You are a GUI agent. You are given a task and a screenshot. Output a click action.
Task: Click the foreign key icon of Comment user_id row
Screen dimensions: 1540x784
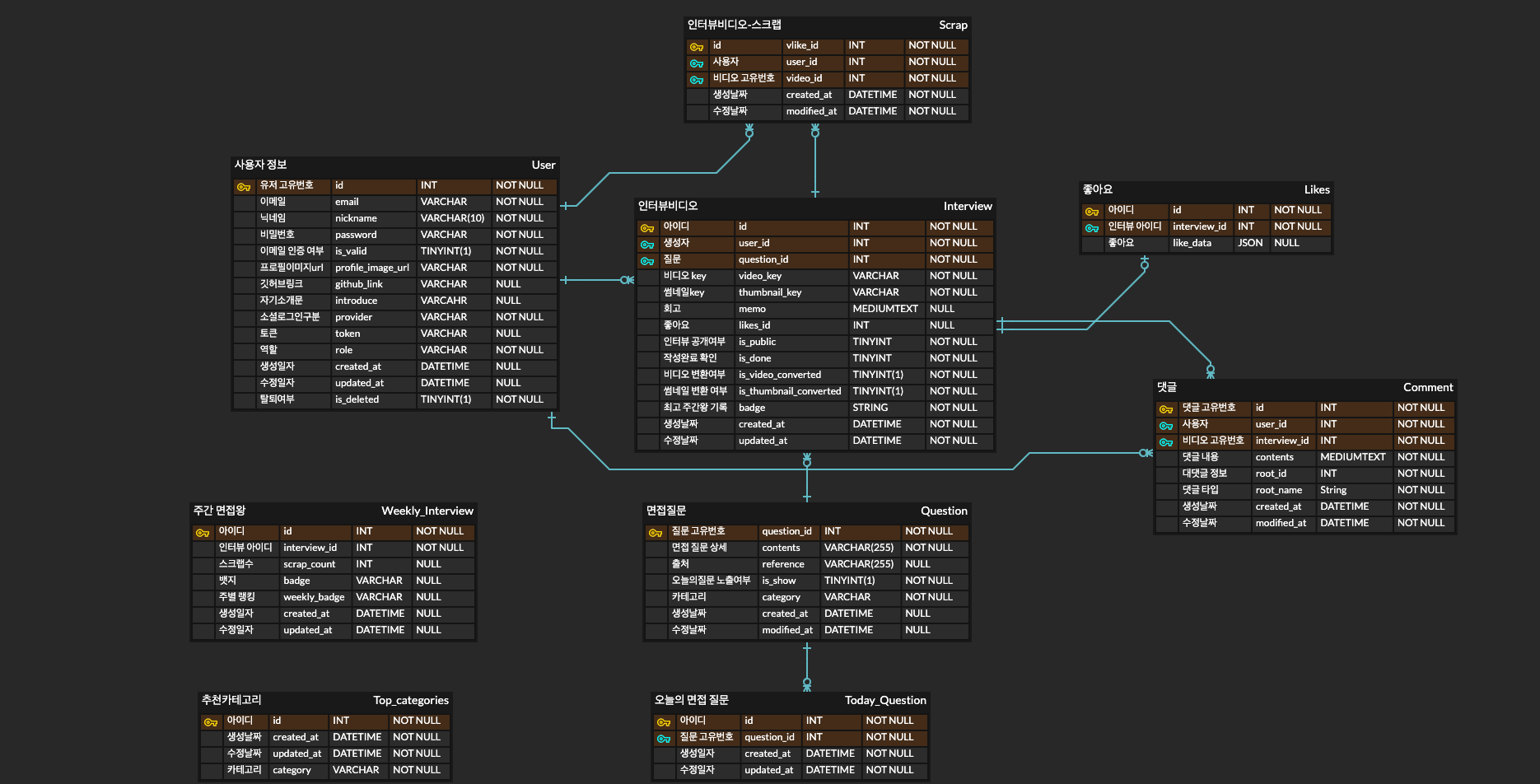click(x=1166, y=426)
